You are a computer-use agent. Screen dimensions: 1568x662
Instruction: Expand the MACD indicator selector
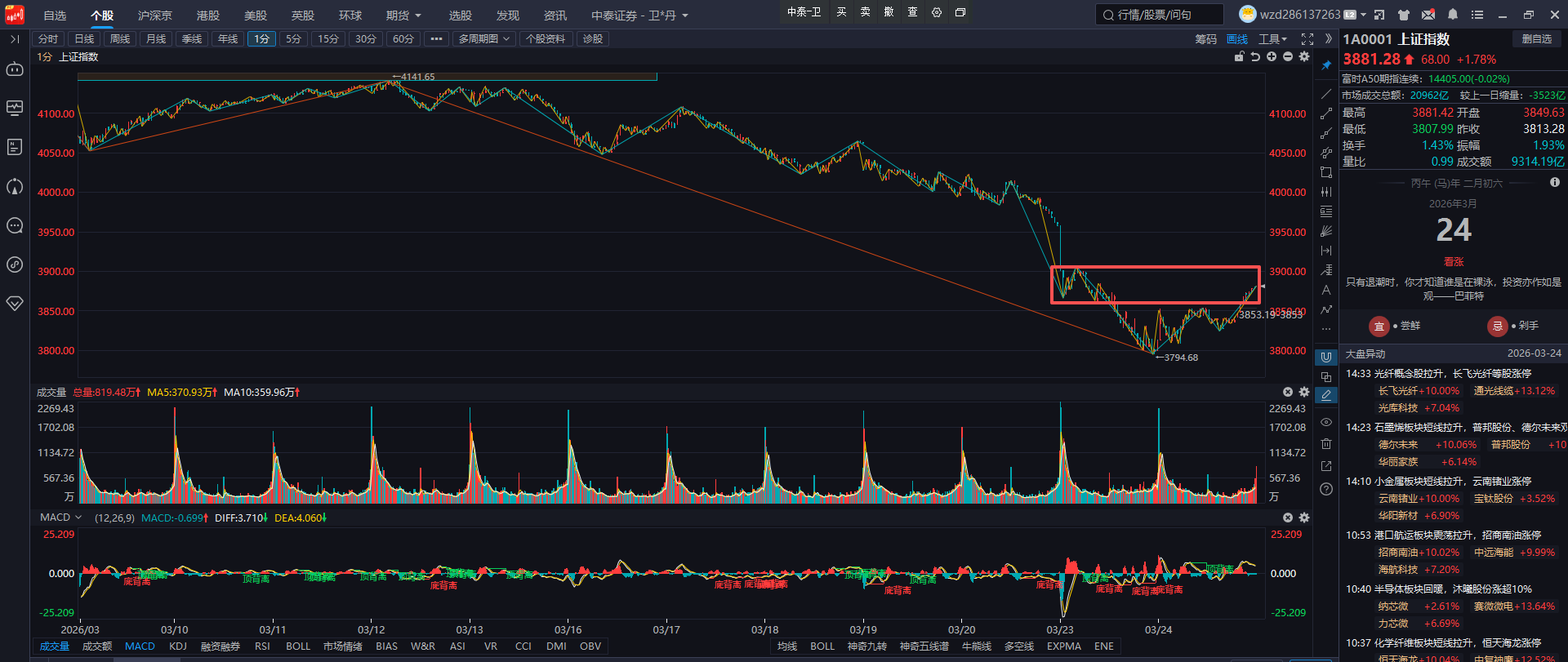(61, 518)
